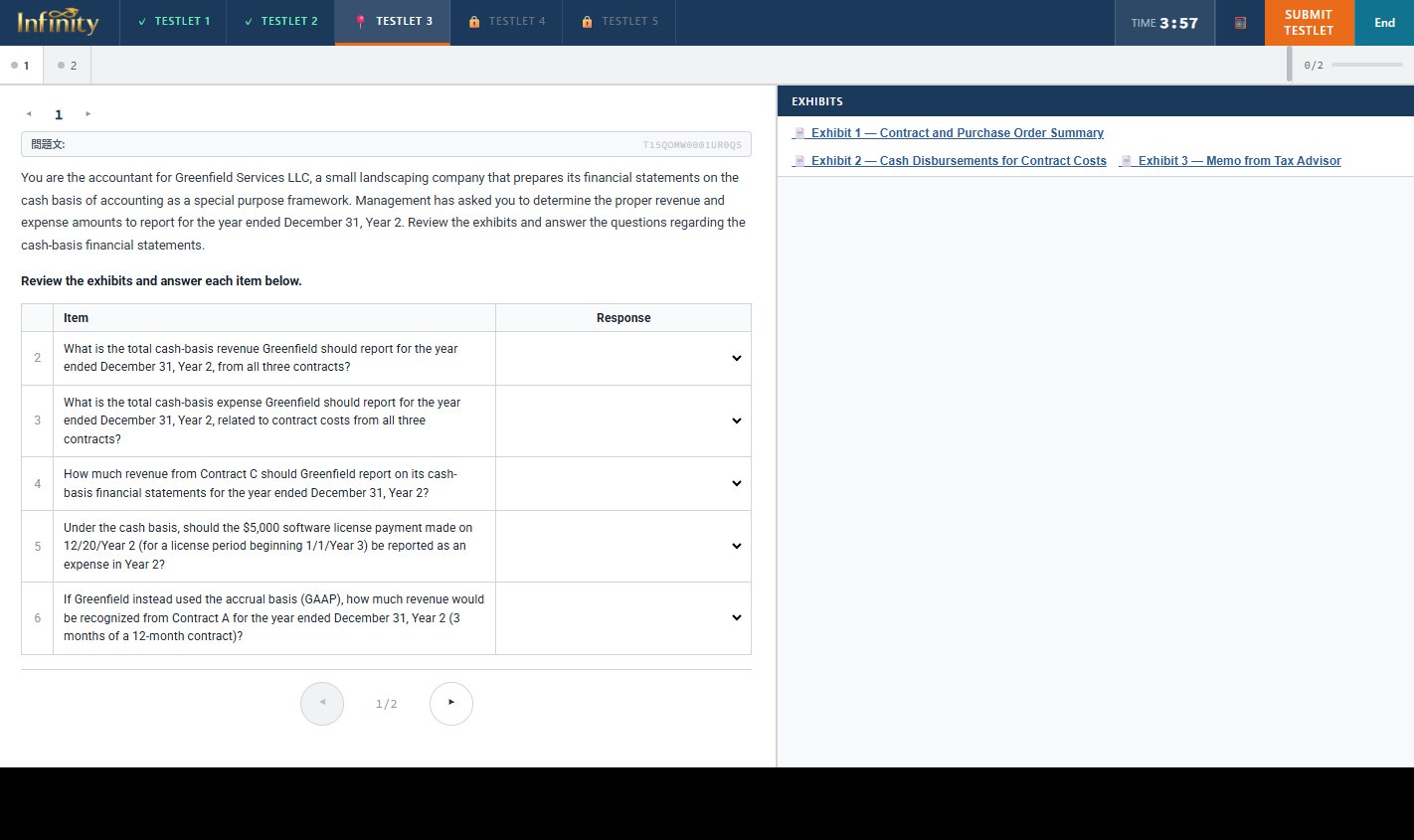Open the calculator icon in header
The height and width of the screenshot is (840, 1414).
[1240, 23]
